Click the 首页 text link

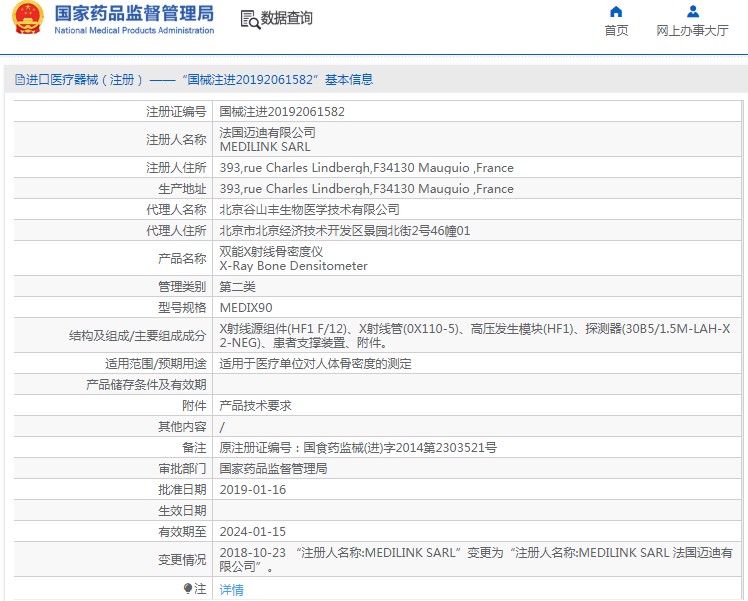point(616,31)
